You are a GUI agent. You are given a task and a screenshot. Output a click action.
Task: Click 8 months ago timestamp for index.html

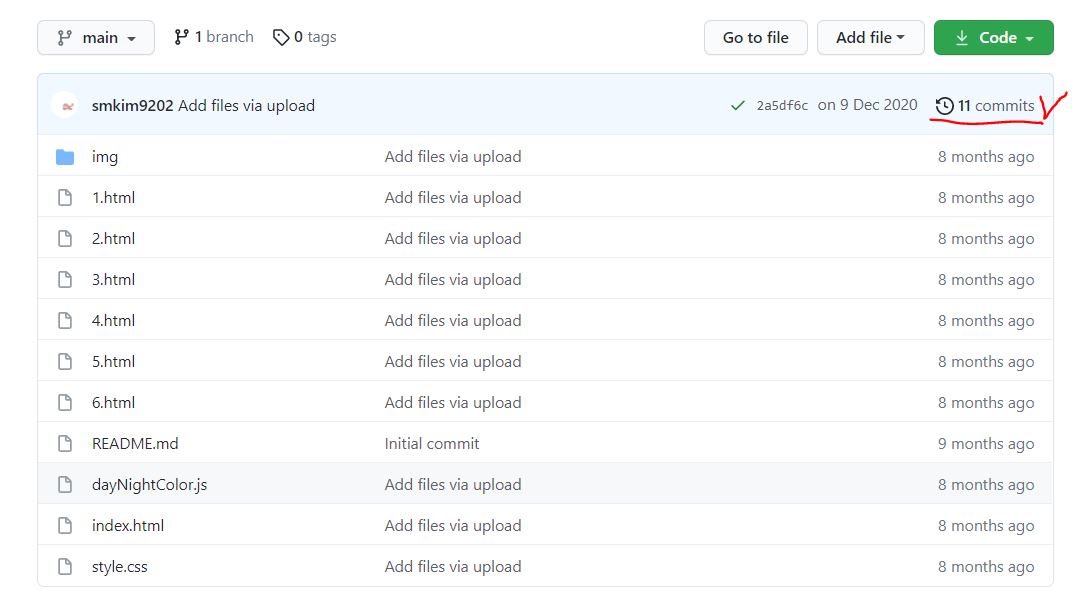[986, 526]
